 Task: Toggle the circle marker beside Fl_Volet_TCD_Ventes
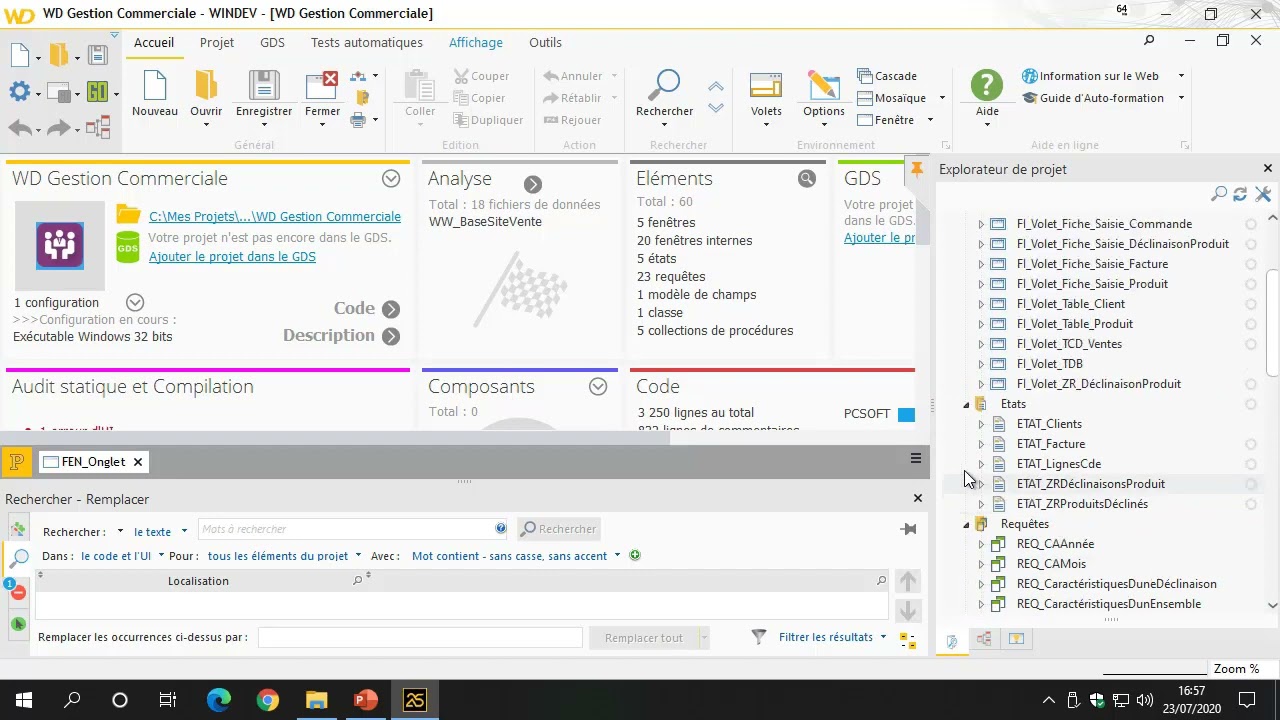[x=1251, y=344]
